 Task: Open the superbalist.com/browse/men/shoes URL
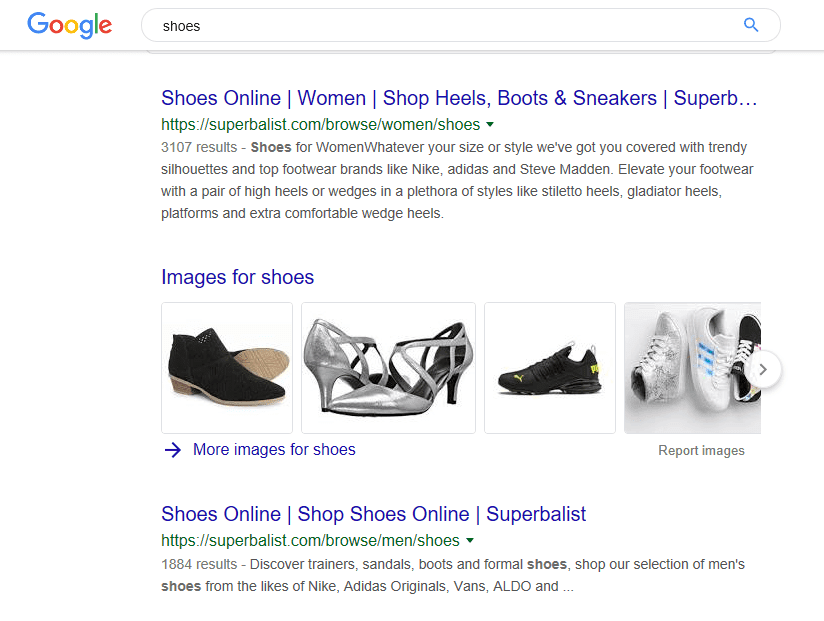[311, 540]
